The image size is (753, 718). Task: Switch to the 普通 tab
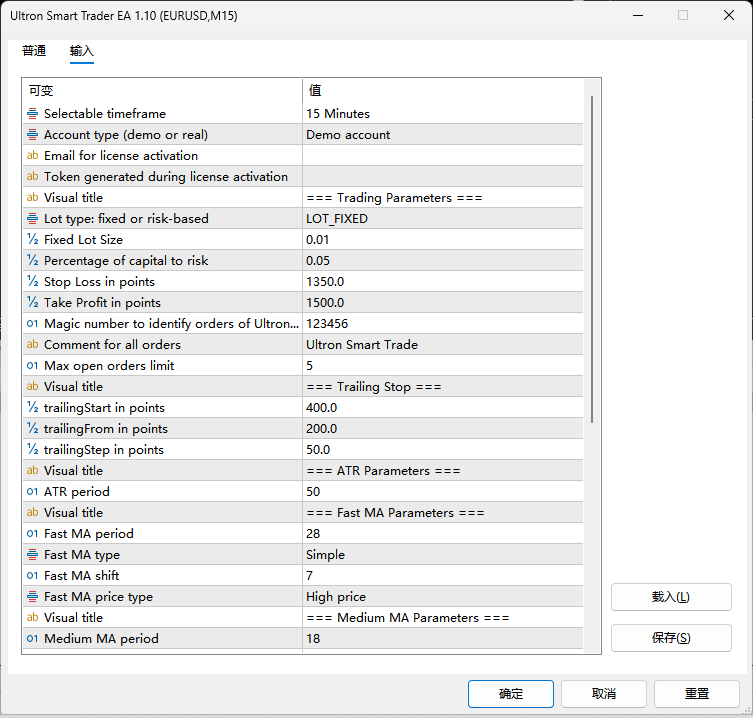34,51
